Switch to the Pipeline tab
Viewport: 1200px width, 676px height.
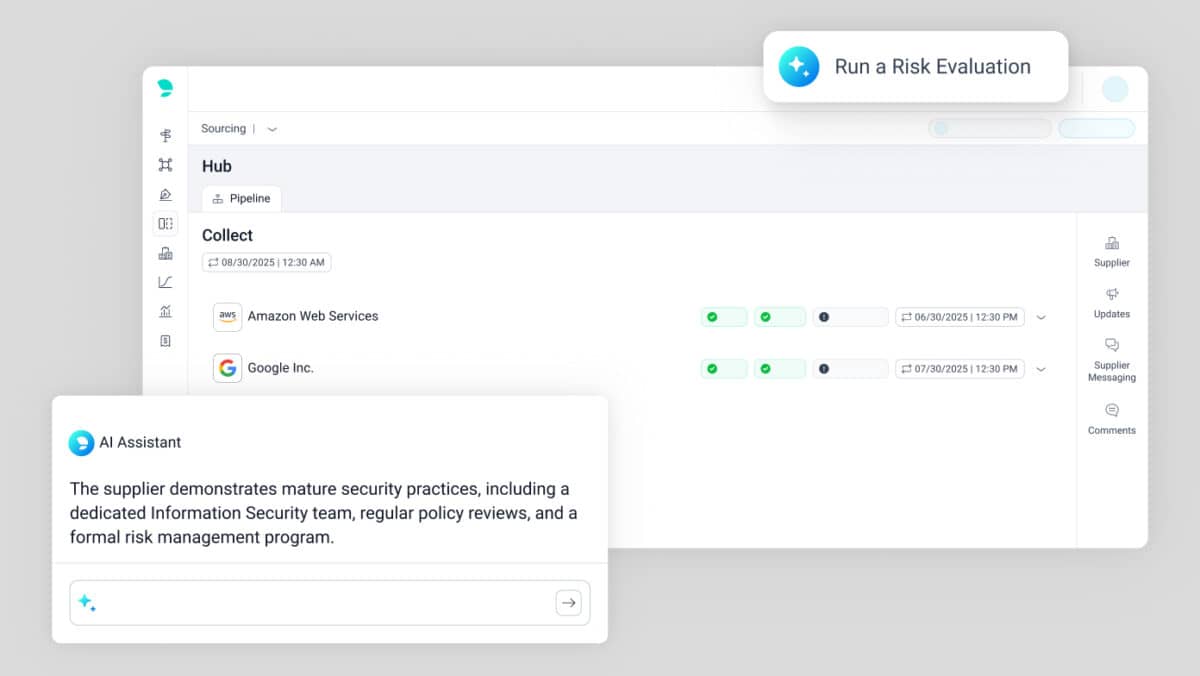click(241, 198)
